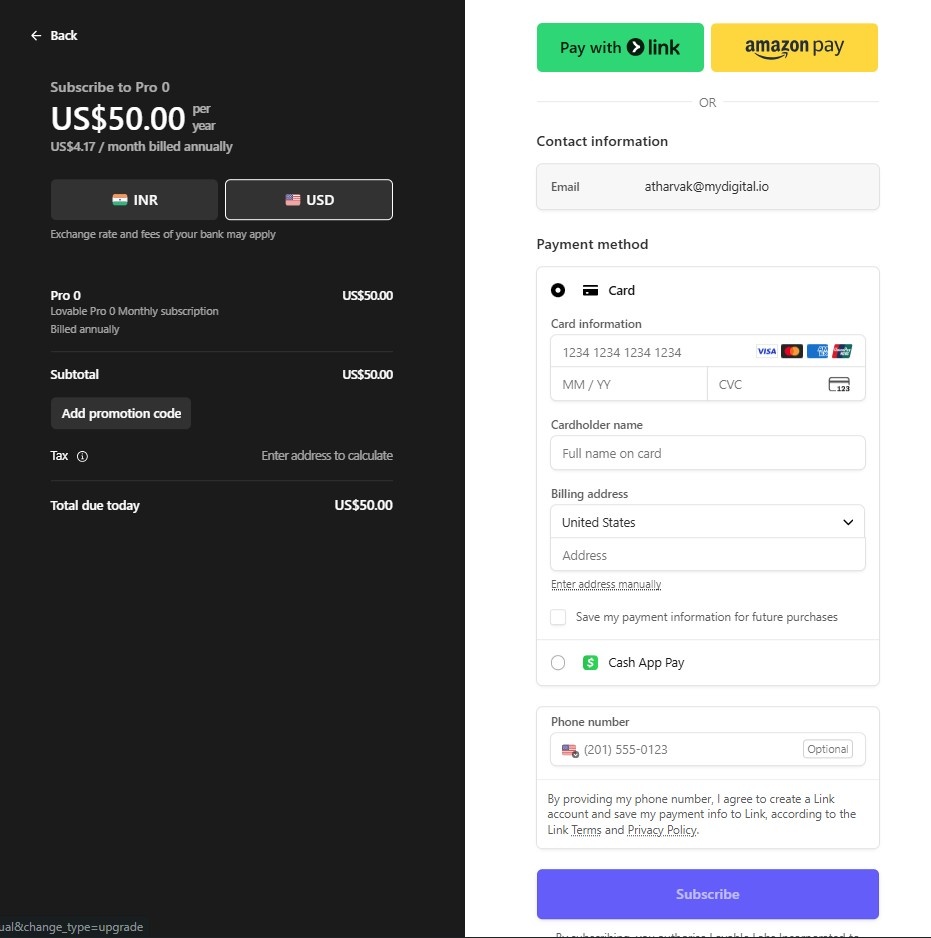Click Enter address manually link
This screenshot has width=931, height=938.
(x=606, y=584)
